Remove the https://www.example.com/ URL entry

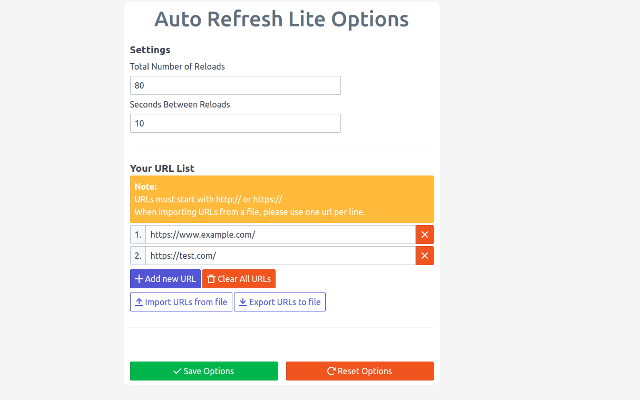tap(424, 234)
